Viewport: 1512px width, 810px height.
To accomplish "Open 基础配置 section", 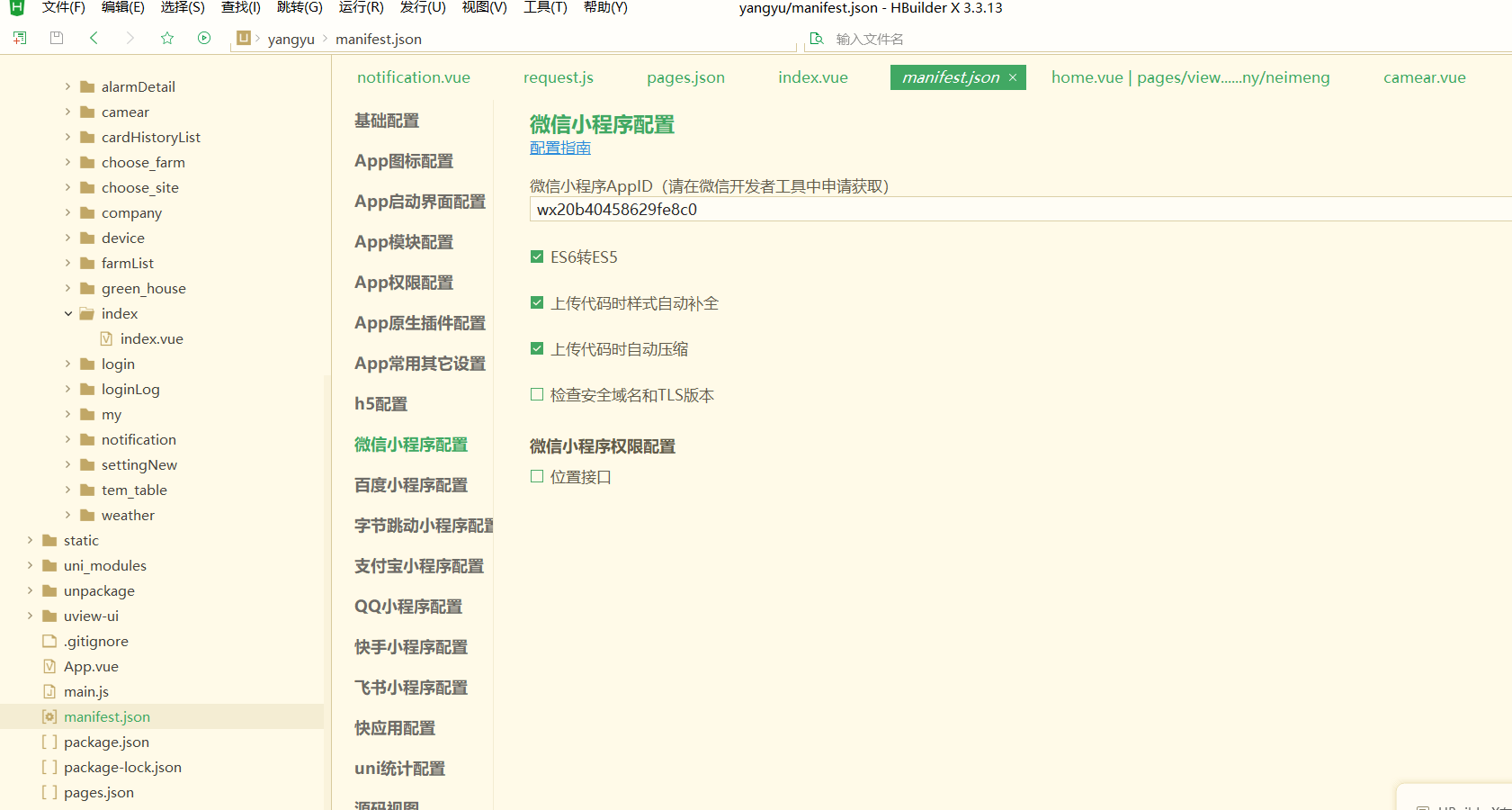I will tap(387, 121).
